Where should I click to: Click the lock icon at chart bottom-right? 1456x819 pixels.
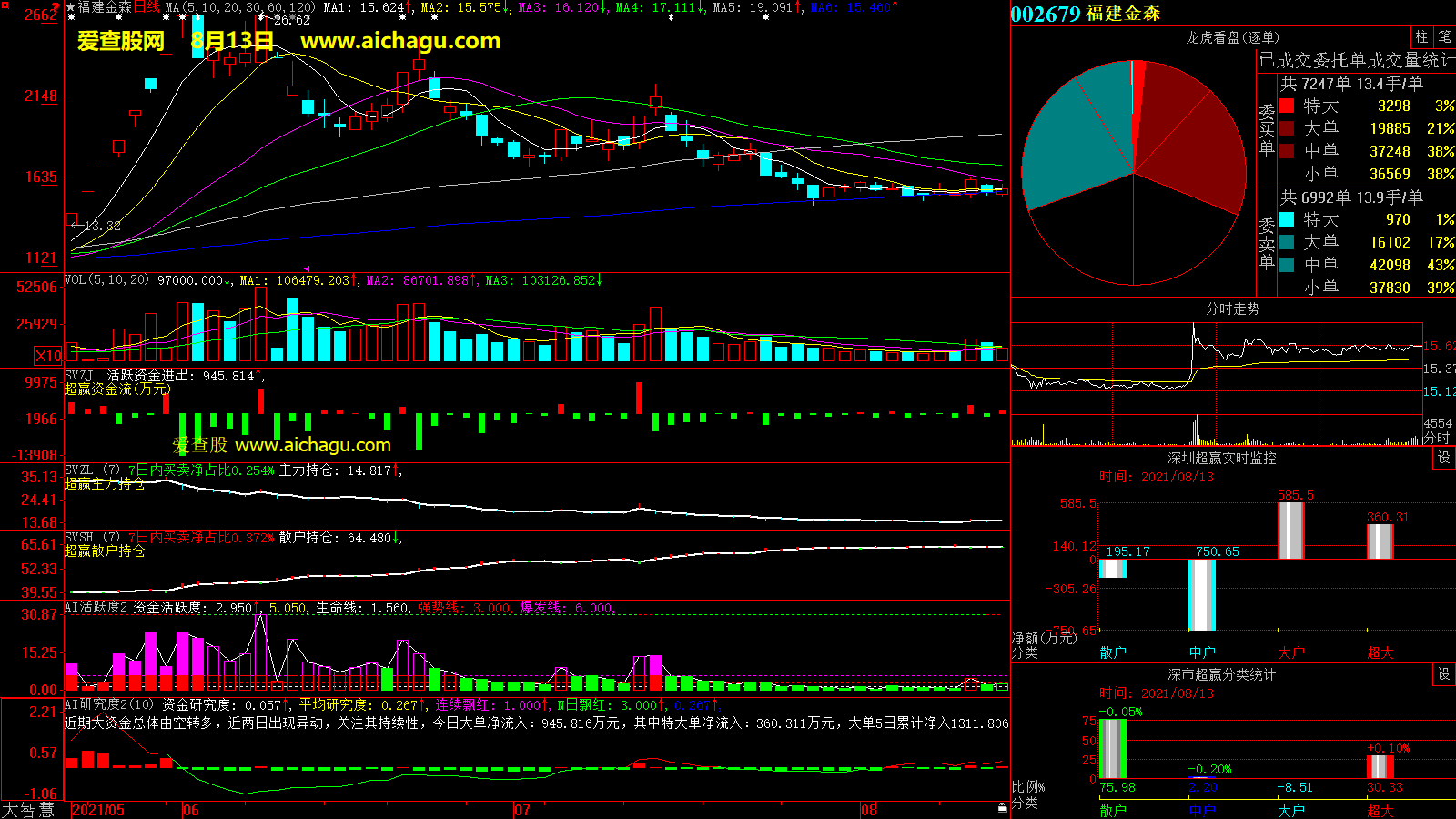tap(1002, 807)
